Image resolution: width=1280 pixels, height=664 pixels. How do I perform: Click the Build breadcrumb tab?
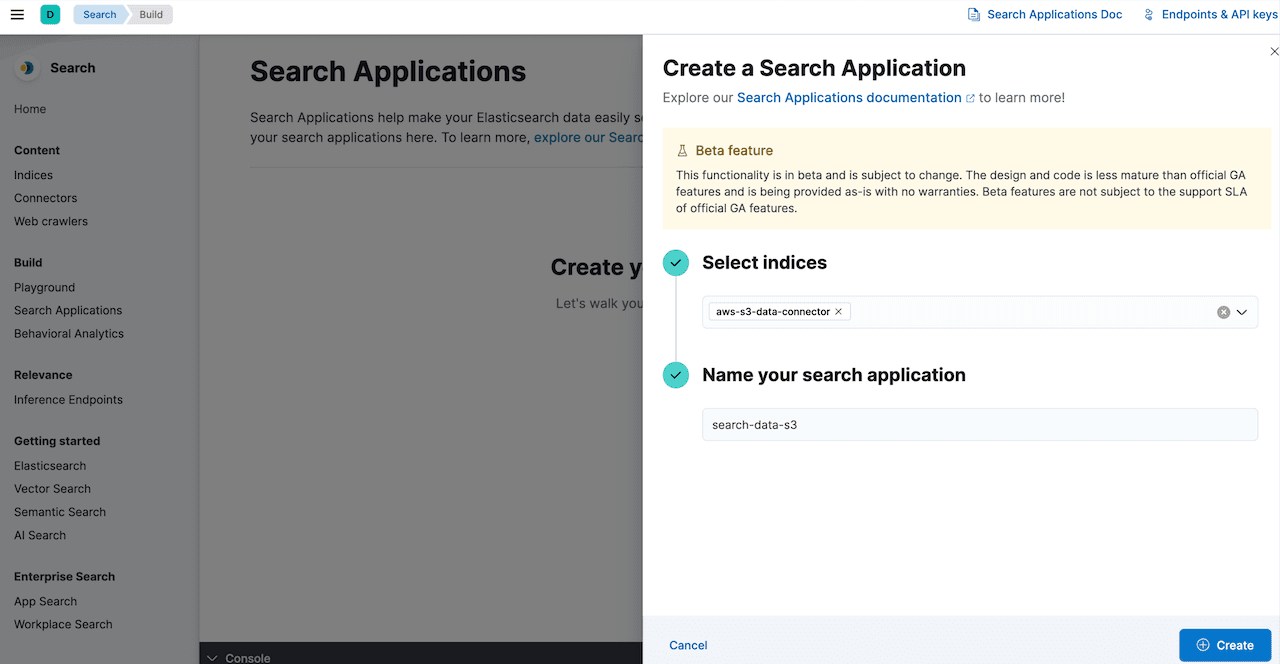[150, 14]
